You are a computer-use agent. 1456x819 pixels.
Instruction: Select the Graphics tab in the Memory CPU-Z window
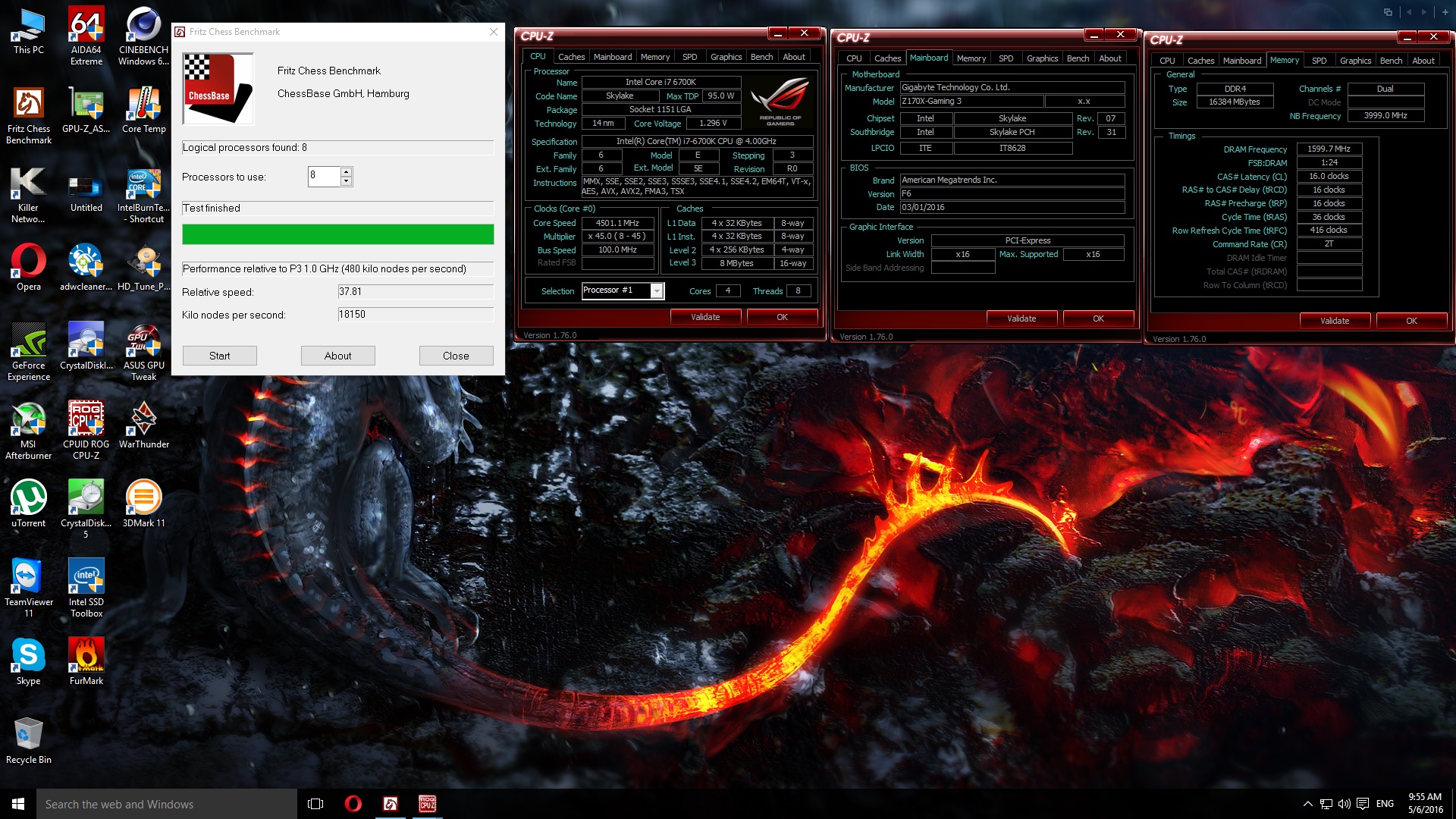pyautogui.click(x=1354, y=61)
